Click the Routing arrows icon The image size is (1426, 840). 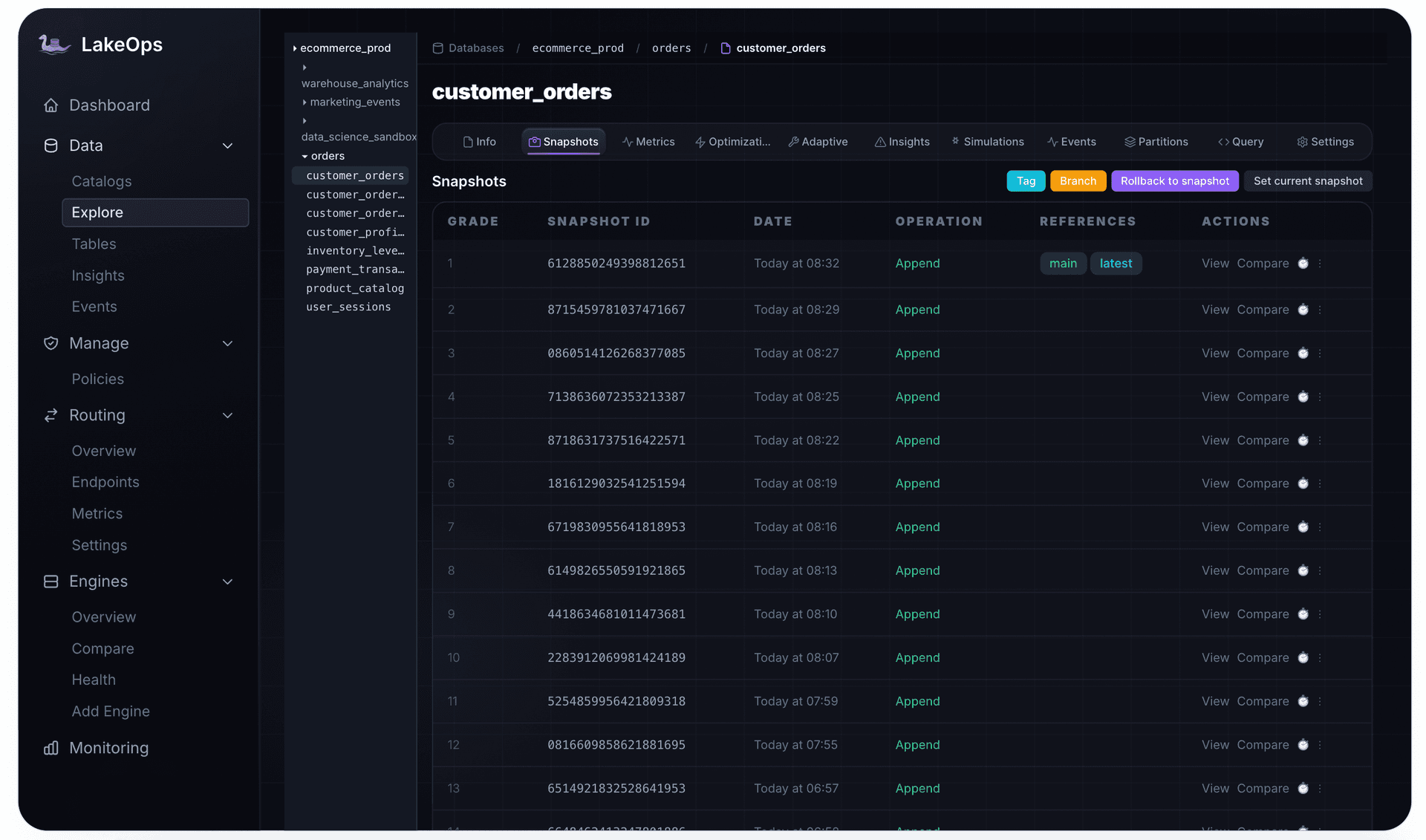51,415
